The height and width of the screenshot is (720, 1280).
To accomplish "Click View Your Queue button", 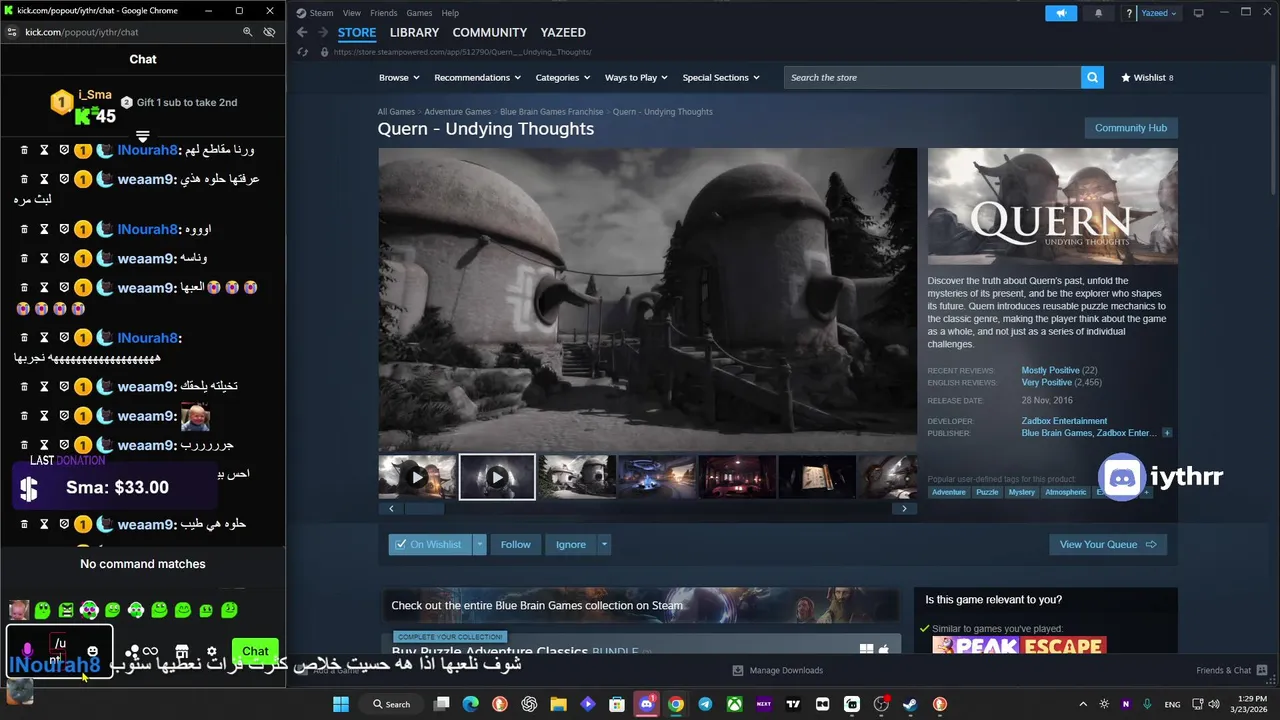I will click(x=1108, y=544).
